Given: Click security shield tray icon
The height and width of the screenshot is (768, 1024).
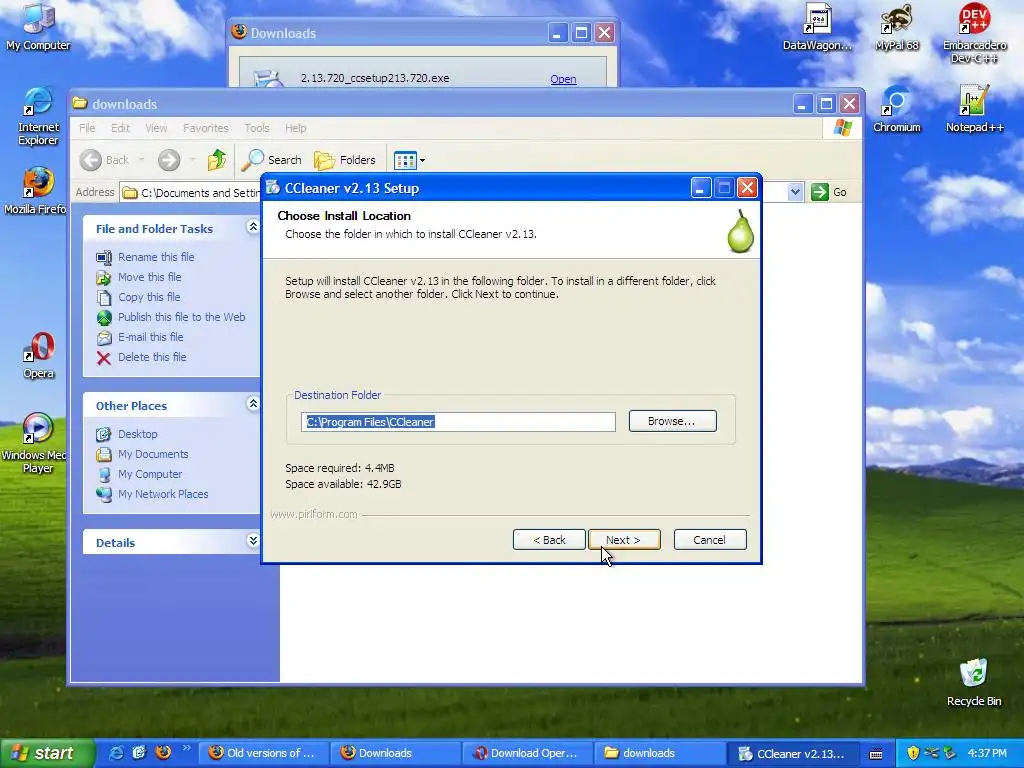Looking at the screenshot, I should click(x=913, y=753).
